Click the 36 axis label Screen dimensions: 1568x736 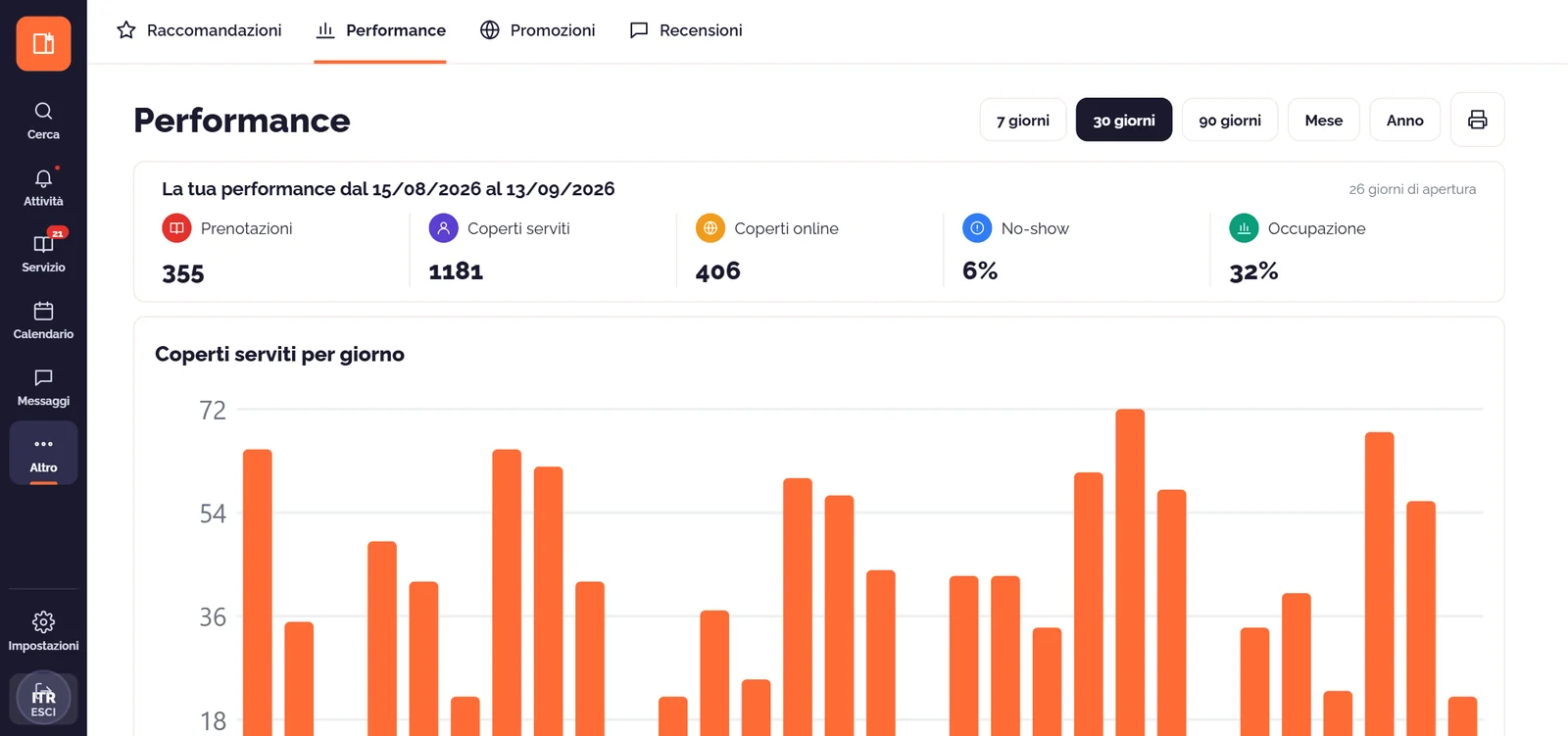213,617
